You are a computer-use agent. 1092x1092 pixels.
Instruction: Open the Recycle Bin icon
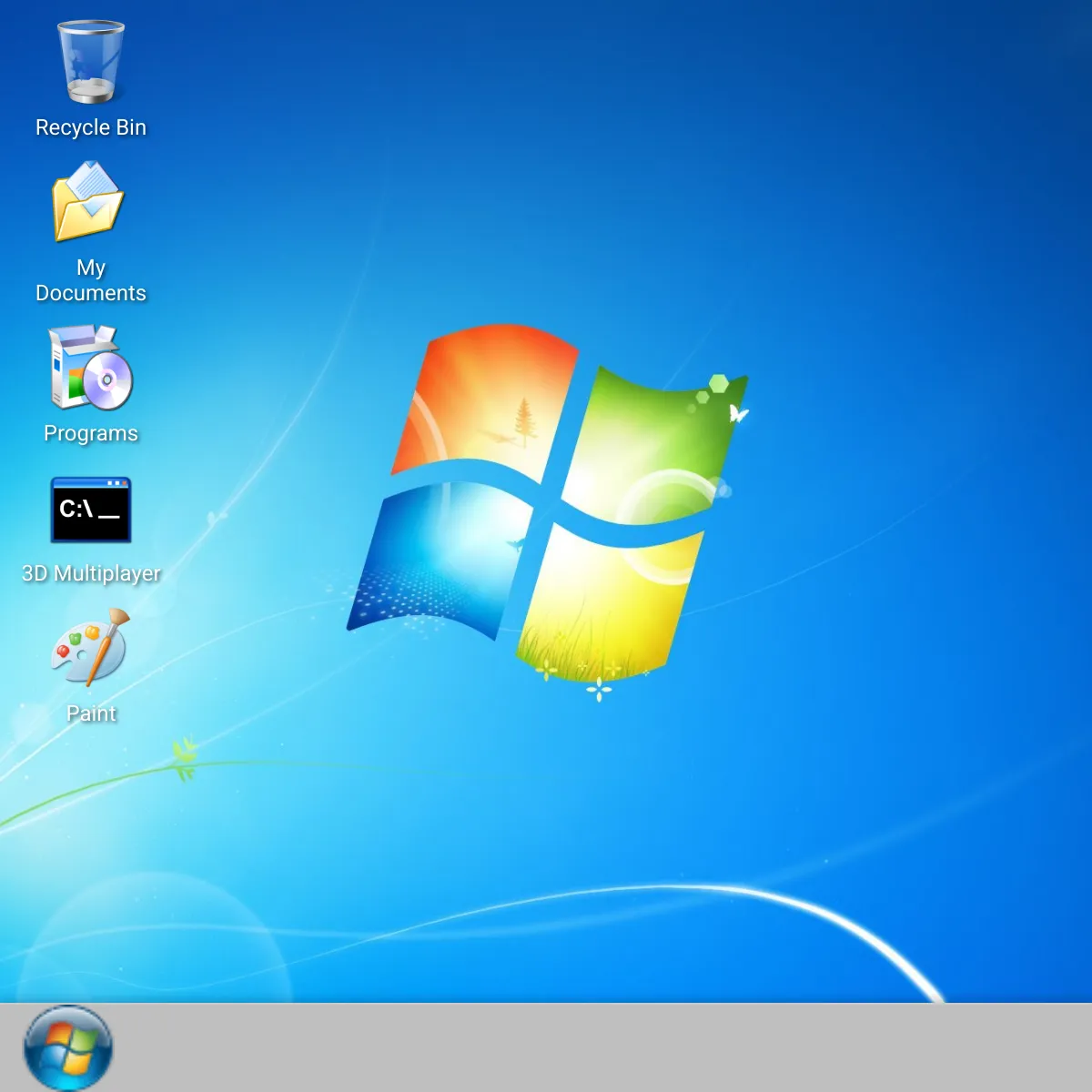[91, 62]
